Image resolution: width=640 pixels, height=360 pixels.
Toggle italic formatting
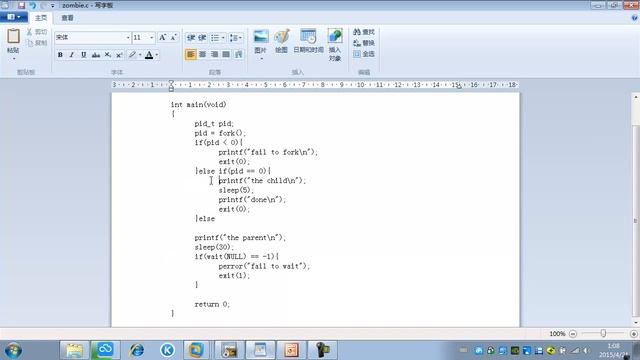(x=72, y=55)
